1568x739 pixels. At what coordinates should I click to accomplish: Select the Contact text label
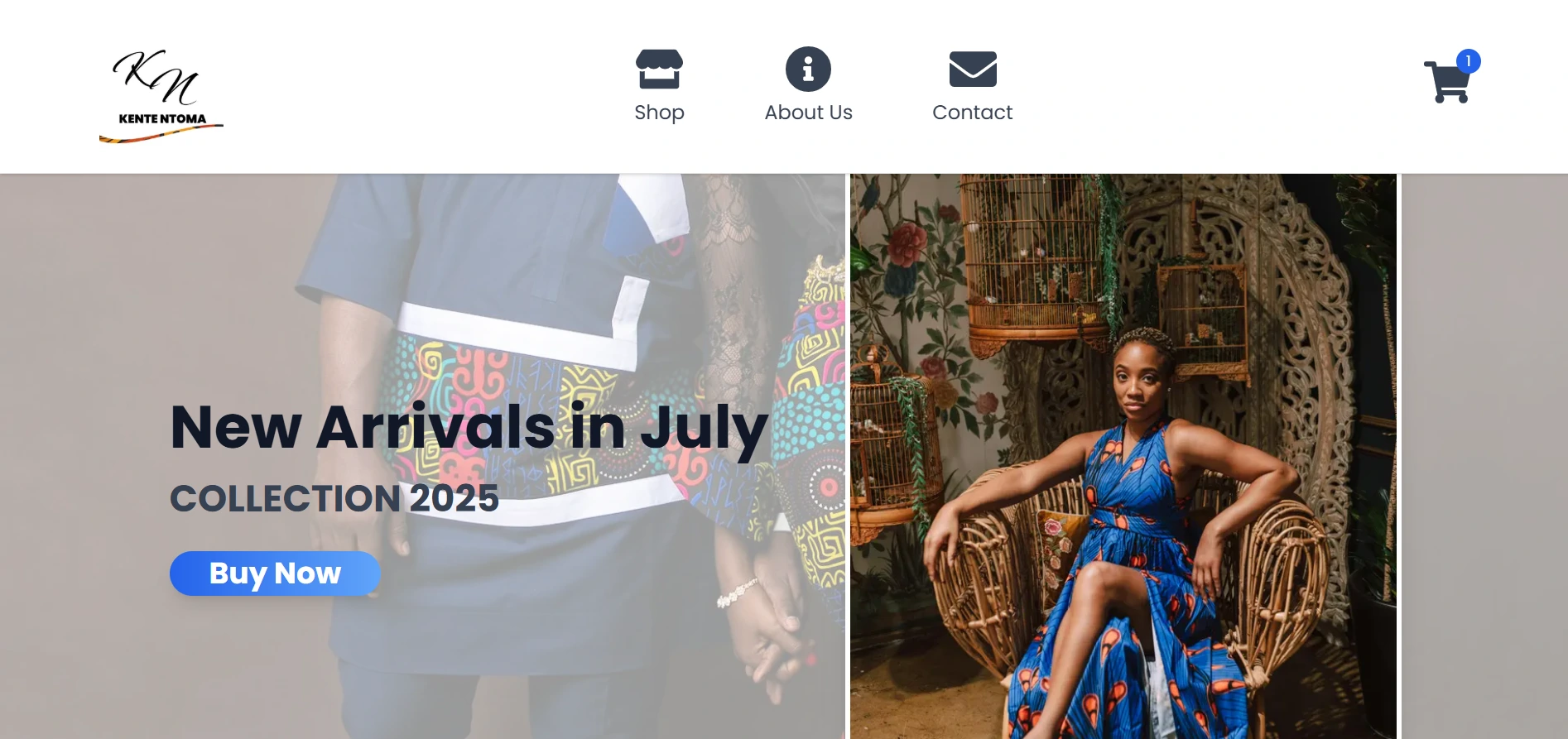(x=973, y=113)
